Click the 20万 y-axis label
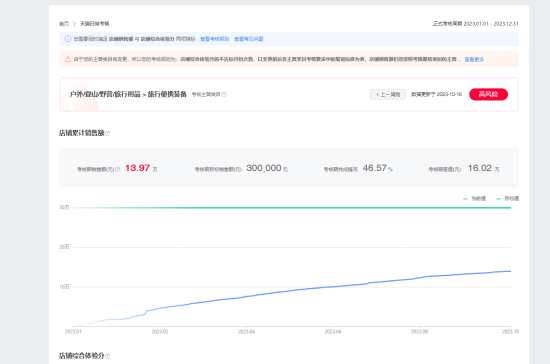Screen dimensions: 550x364 pos(64,247)
